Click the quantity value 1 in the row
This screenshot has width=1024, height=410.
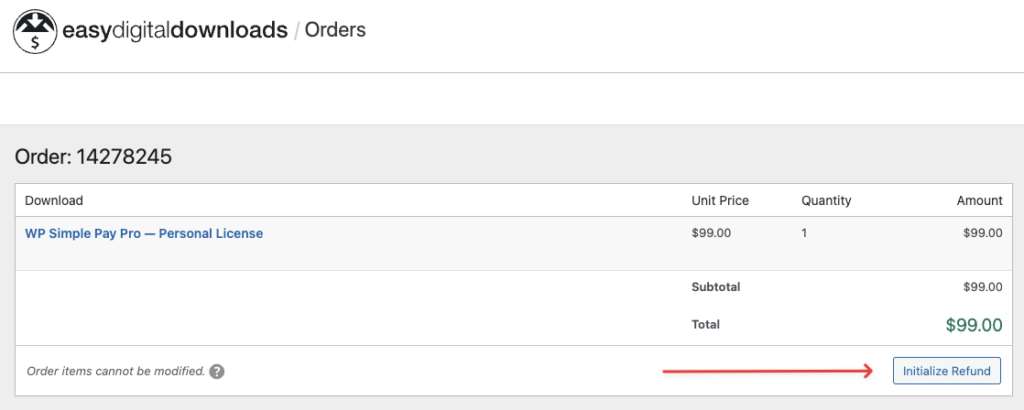pos(805,233)
